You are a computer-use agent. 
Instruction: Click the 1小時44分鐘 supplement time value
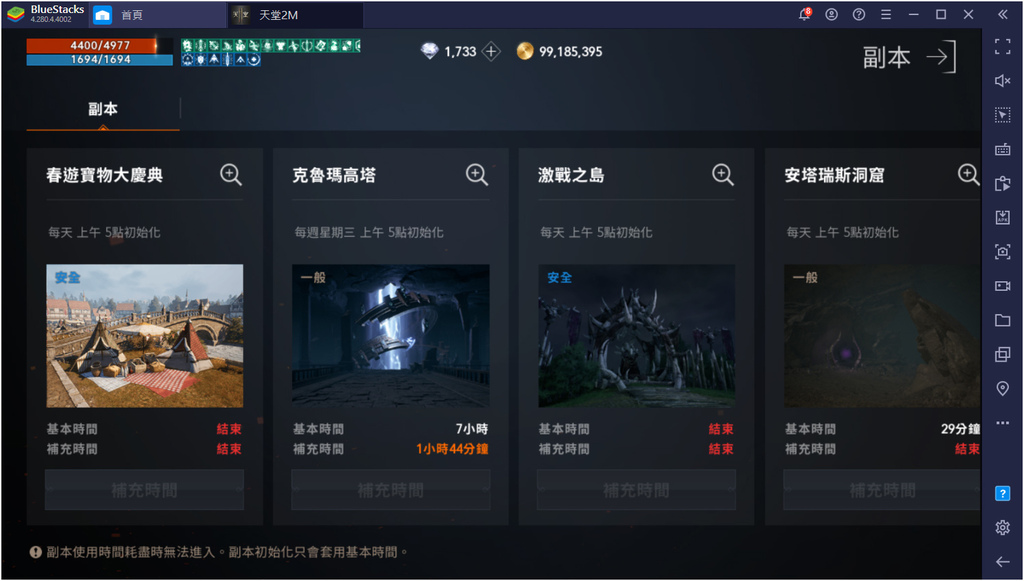tap(452, 449)
